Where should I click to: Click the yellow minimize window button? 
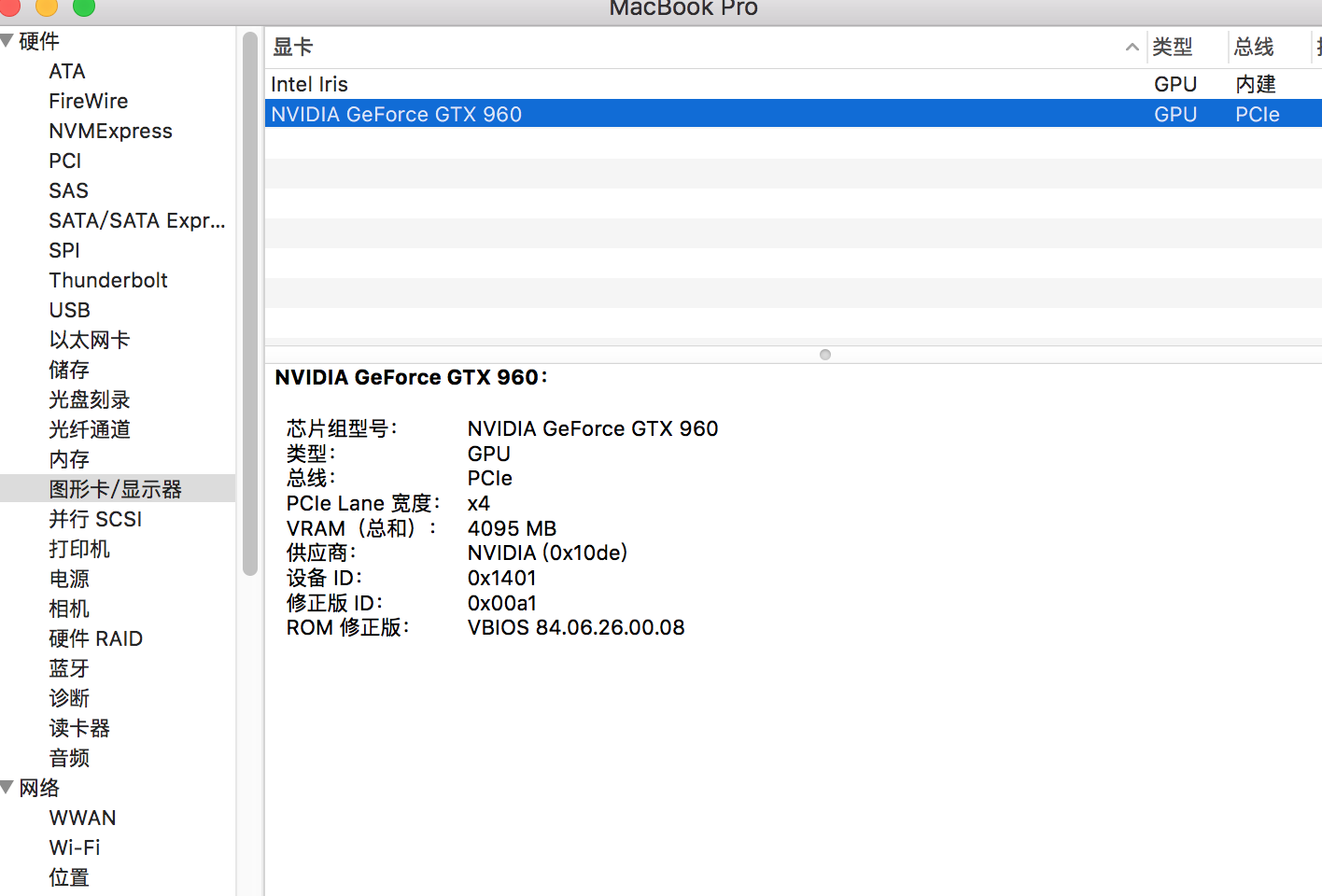[x=47, y=7]
